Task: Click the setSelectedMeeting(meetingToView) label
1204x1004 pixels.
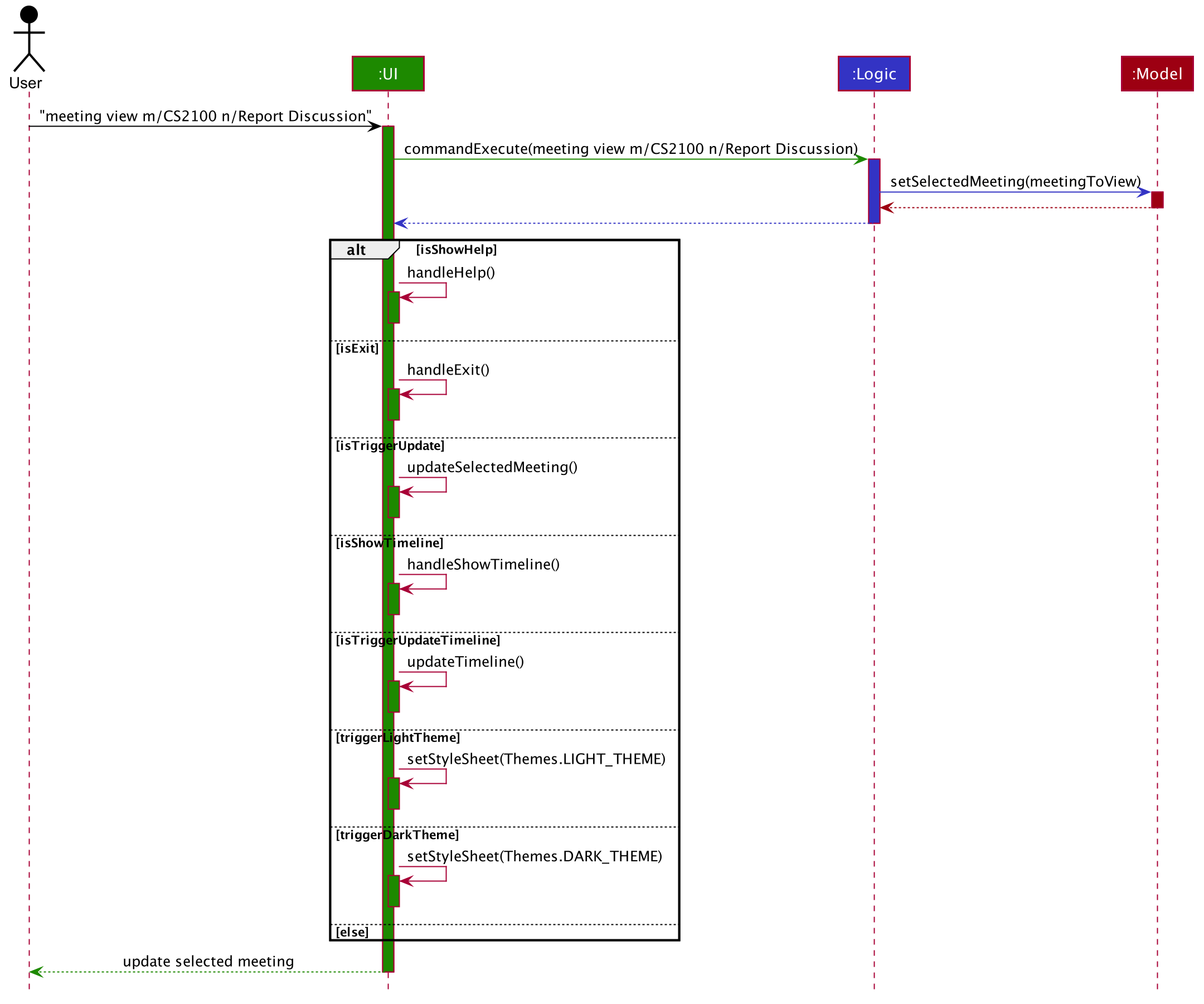Action: 1016,182
